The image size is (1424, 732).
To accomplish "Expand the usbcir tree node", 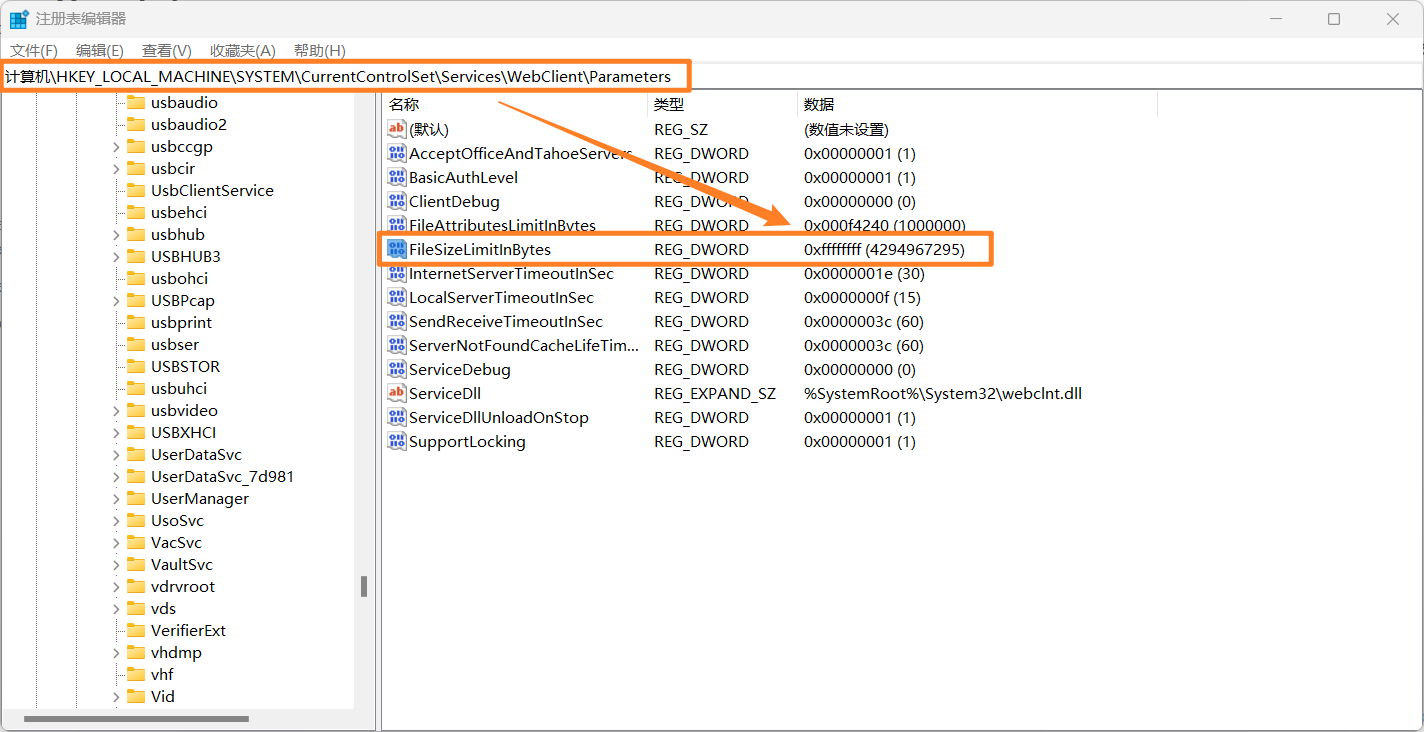I will point(116,168).
